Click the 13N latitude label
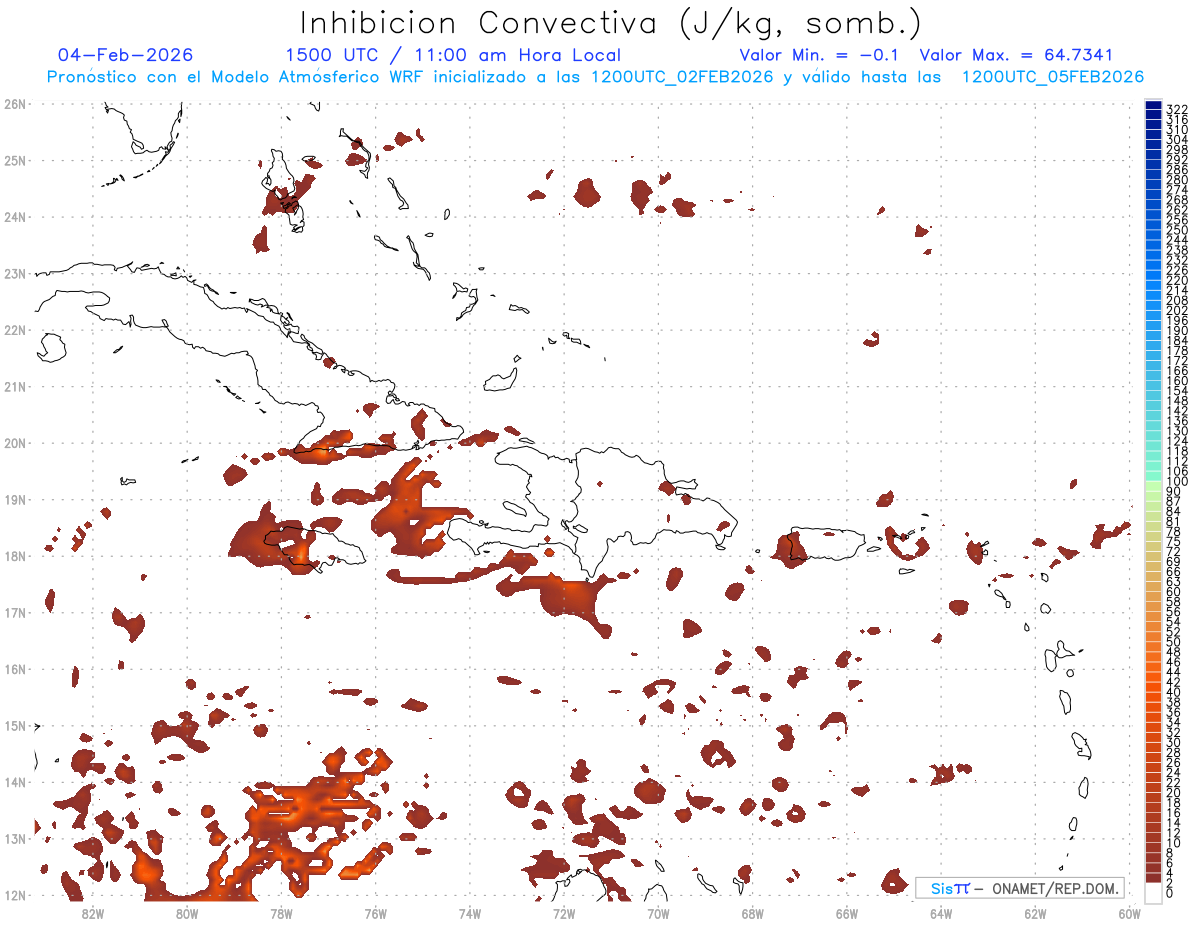 coord(14,838)
